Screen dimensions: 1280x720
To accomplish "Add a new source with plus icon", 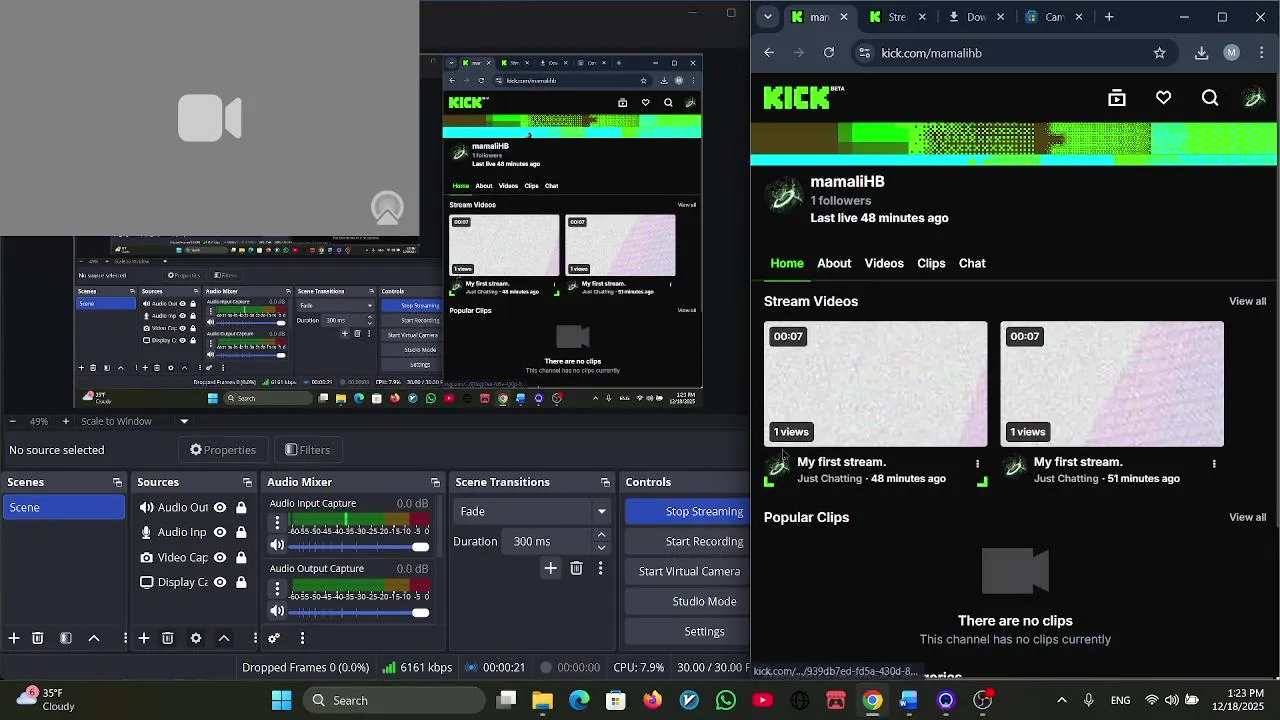I will pyautogui.click(x=144, y=638).
